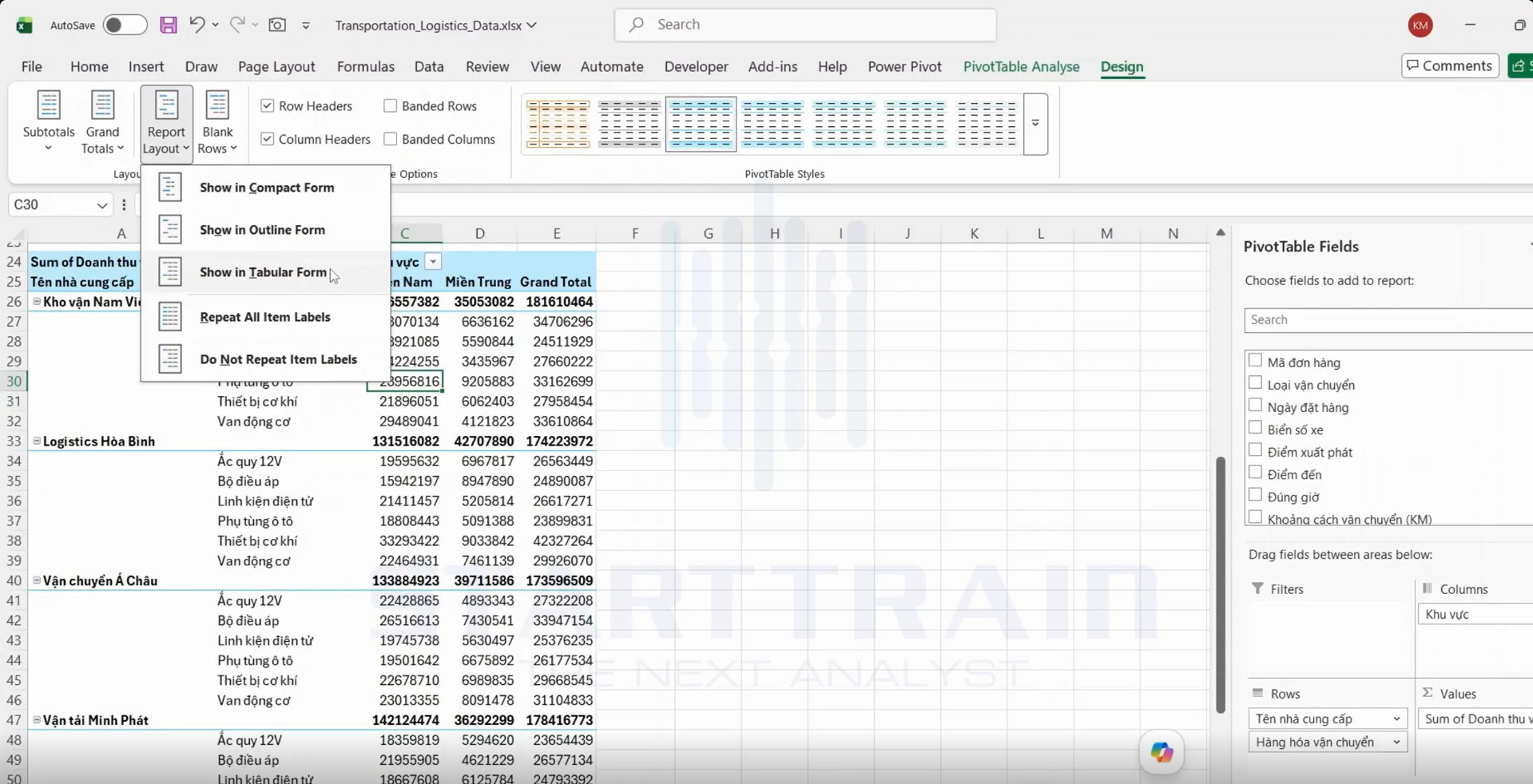This screenshot has width=1533, height=784.
Task: Uncheck the Column Headers checkbox
Action: (x=268, y=139)
